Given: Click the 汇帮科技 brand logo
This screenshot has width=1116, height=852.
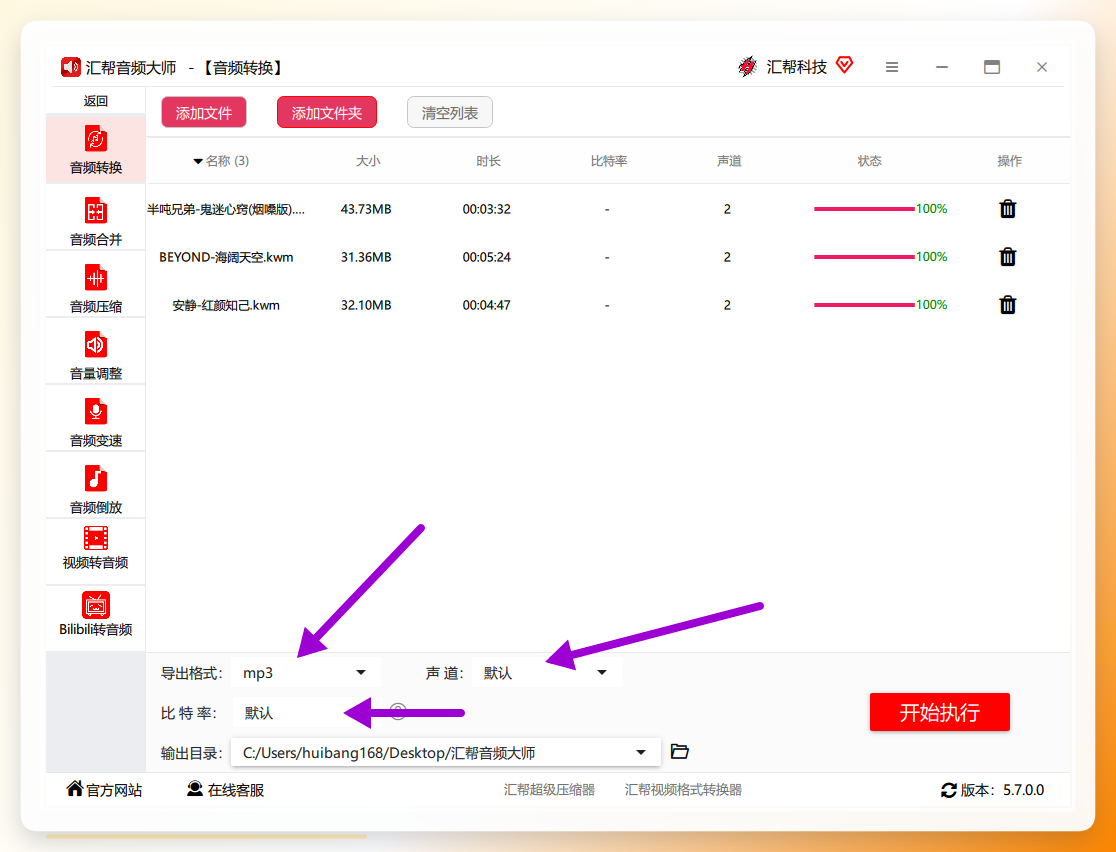Looking at the screenshot, I should 747,66.
